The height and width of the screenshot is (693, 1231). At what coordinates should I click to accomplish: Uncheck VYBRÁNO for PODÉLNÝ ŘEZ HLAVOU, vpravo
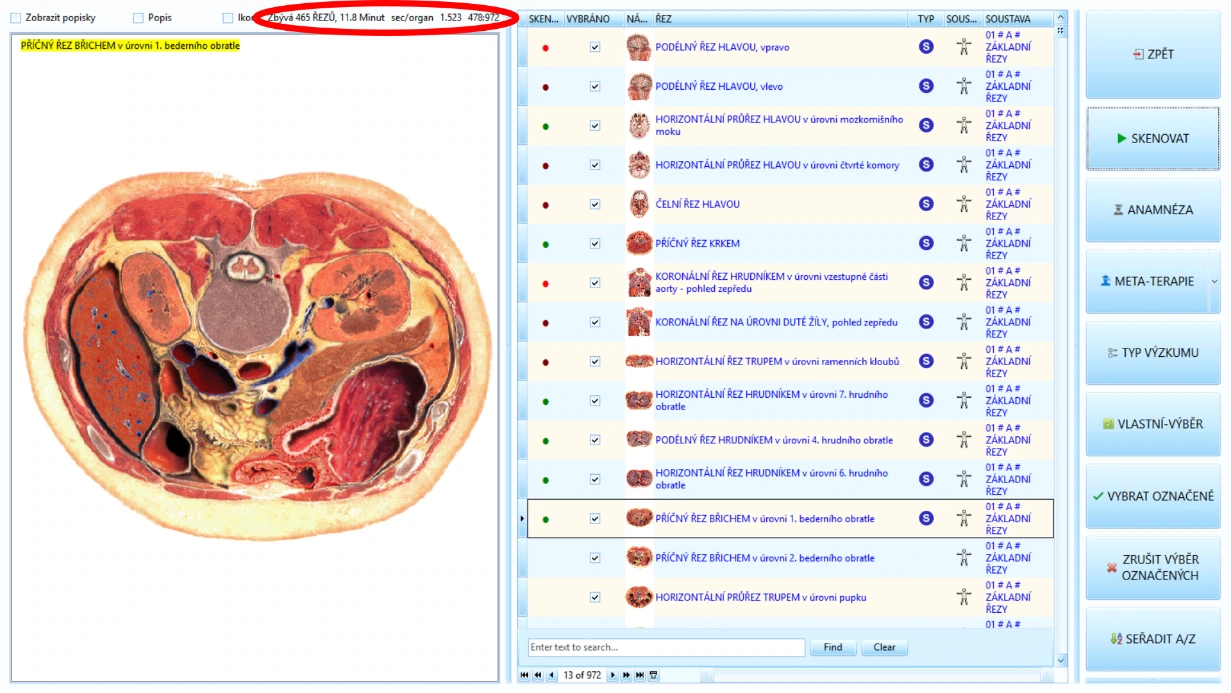(x=595, y=47)
